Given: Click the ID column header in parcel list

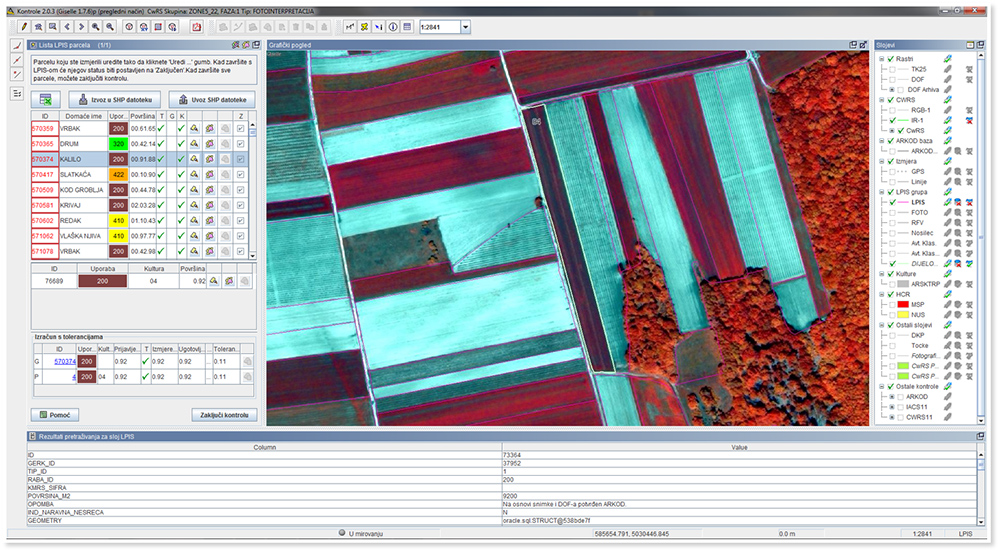Looking at the screenshot, I should coord(45,116).
